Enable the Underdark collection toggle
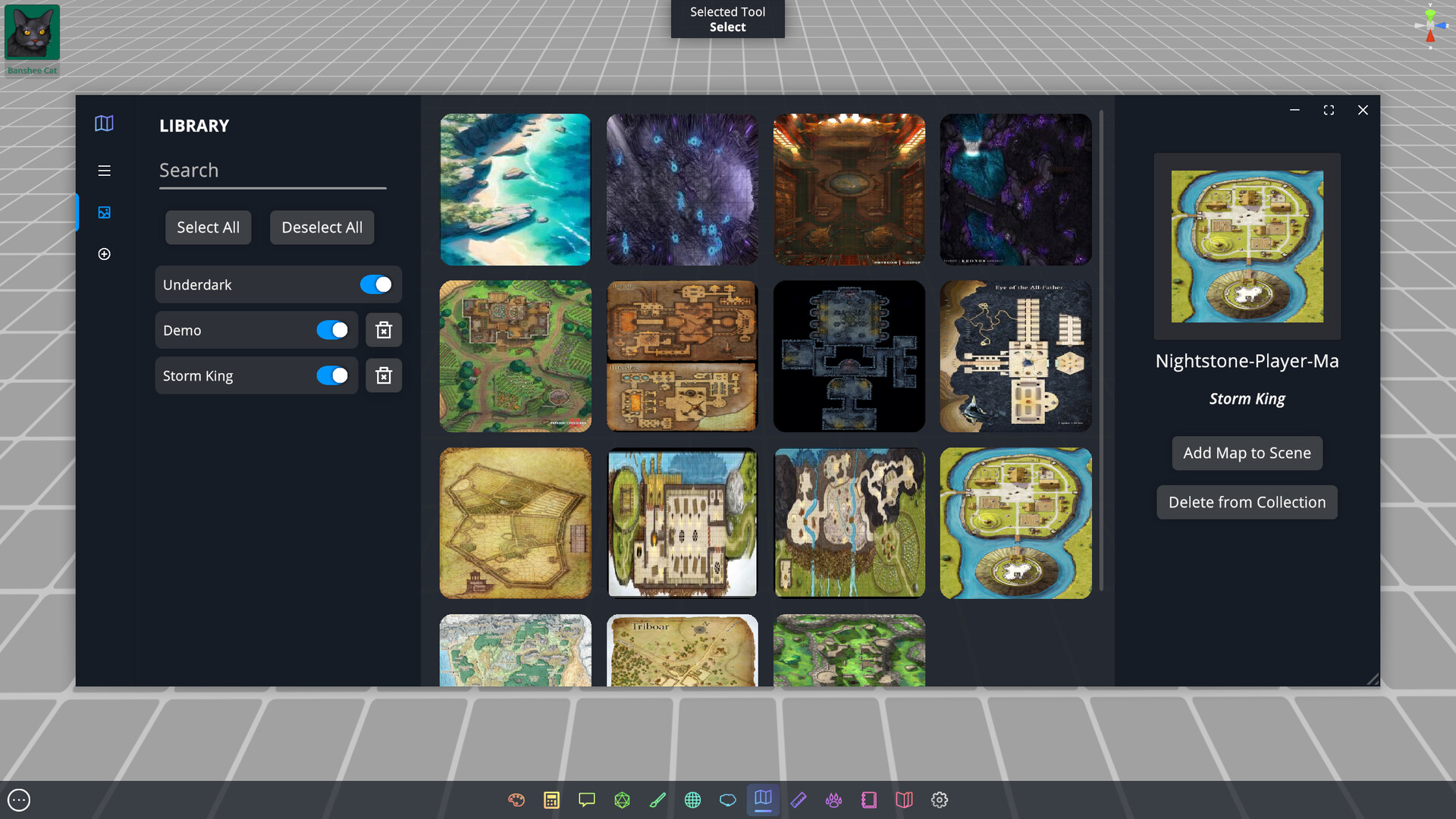Screen dimensions: 1456x819 click(x=376, y=284)
